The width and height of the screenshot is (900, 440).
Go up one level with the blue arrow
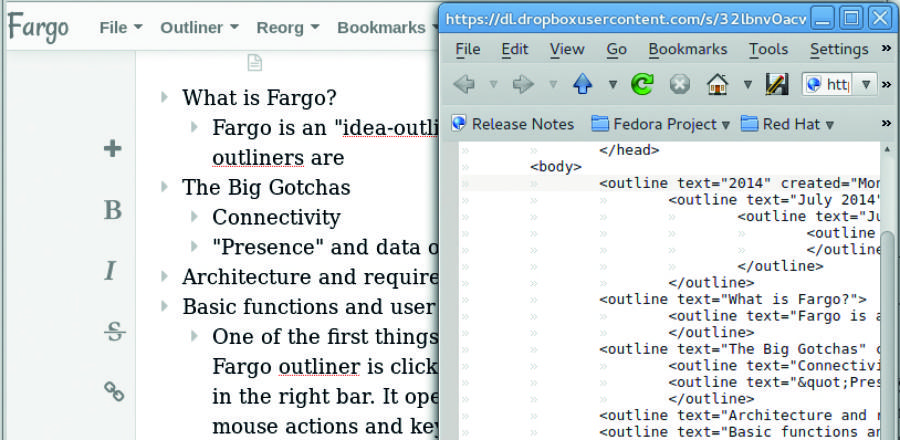583,85
